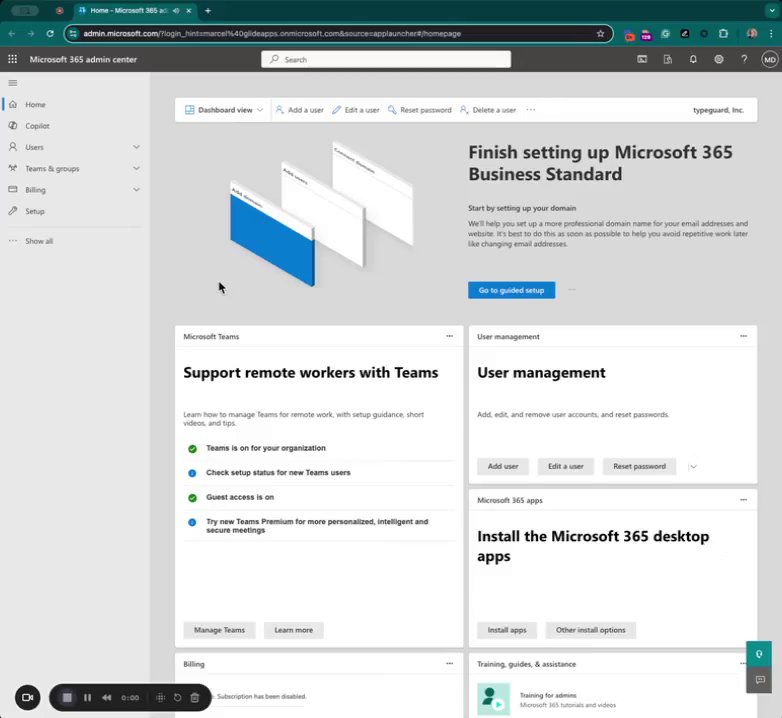
Task: Open the feedback chat floating button
Action: 759,680
